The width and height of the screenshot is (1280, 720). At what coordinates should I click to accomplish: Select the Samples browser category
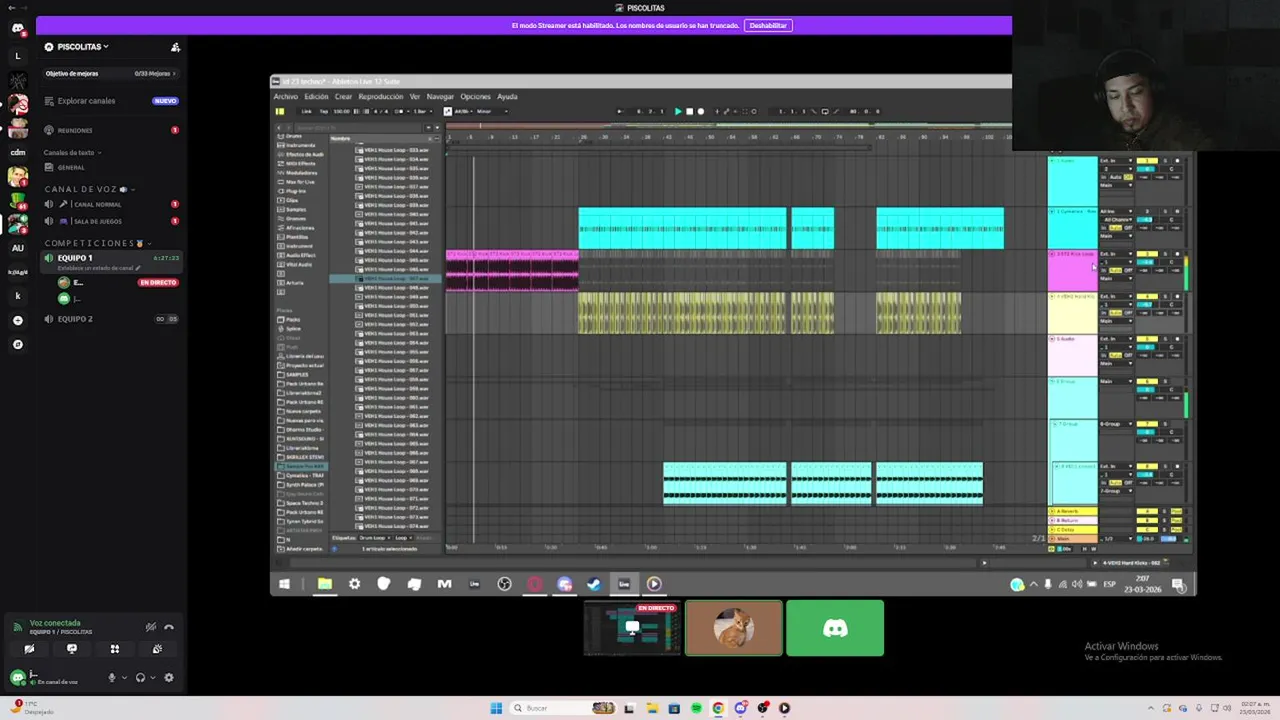(x=296, y=209)
